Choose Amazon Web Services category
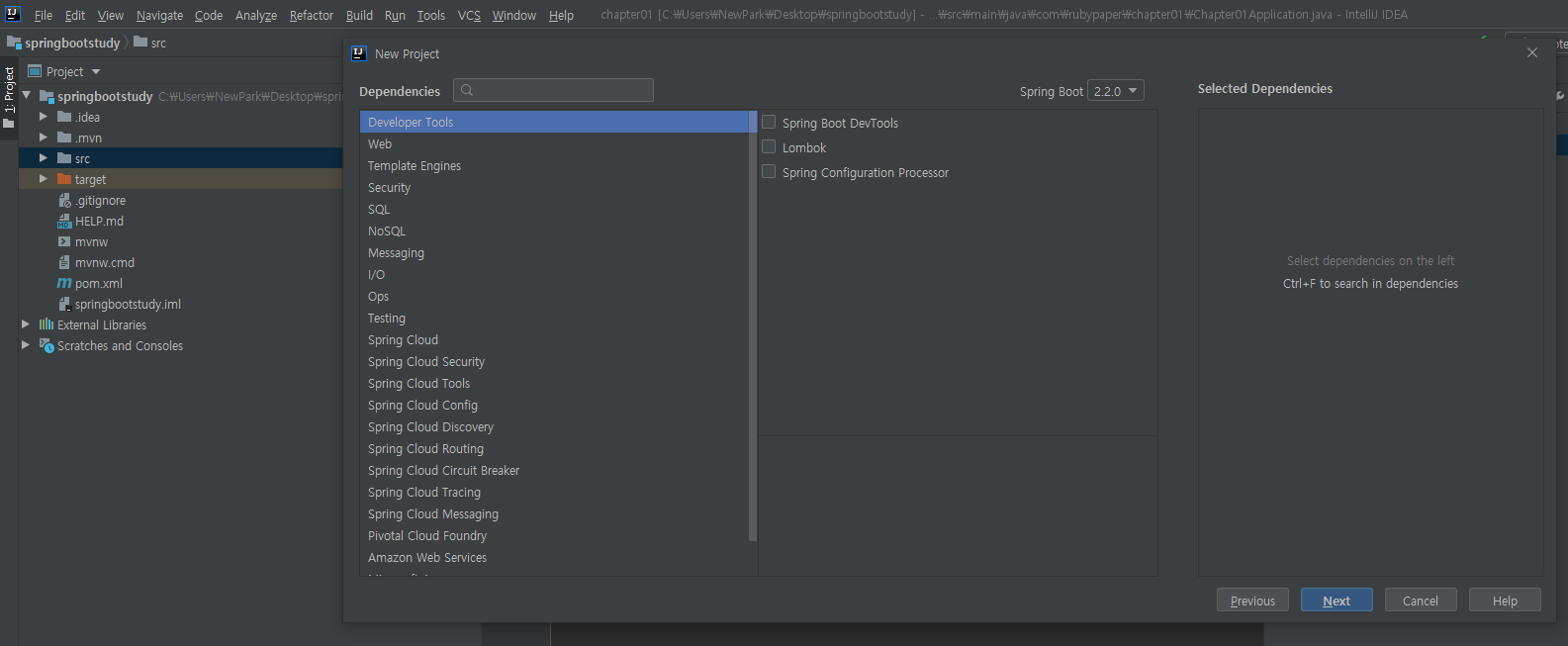This screenshot has height=646, width=1568. [x=555, y=558]
